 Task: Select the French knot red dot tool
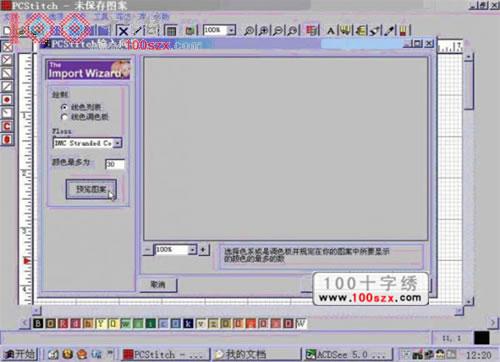[7, 100]
